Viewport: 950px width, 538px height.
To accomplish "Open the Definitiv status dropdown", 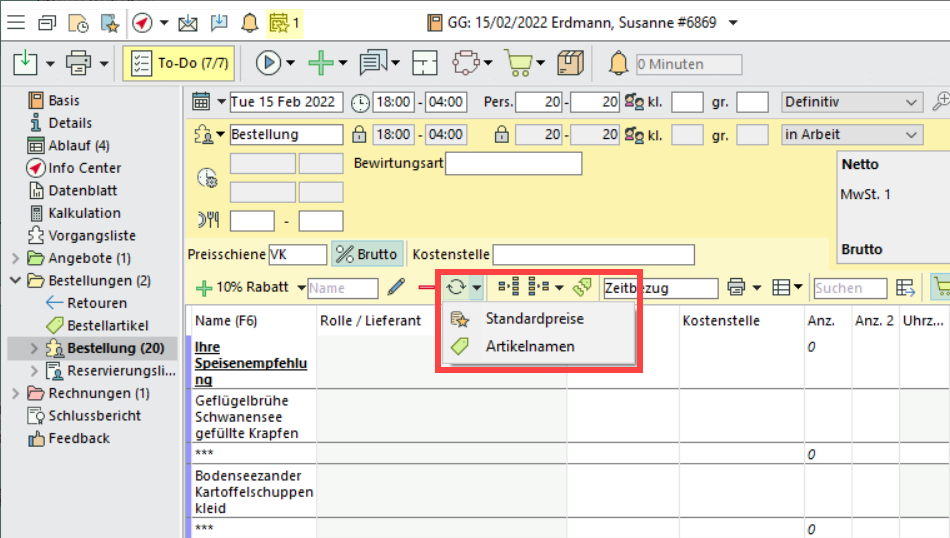I will coord(851,102).
